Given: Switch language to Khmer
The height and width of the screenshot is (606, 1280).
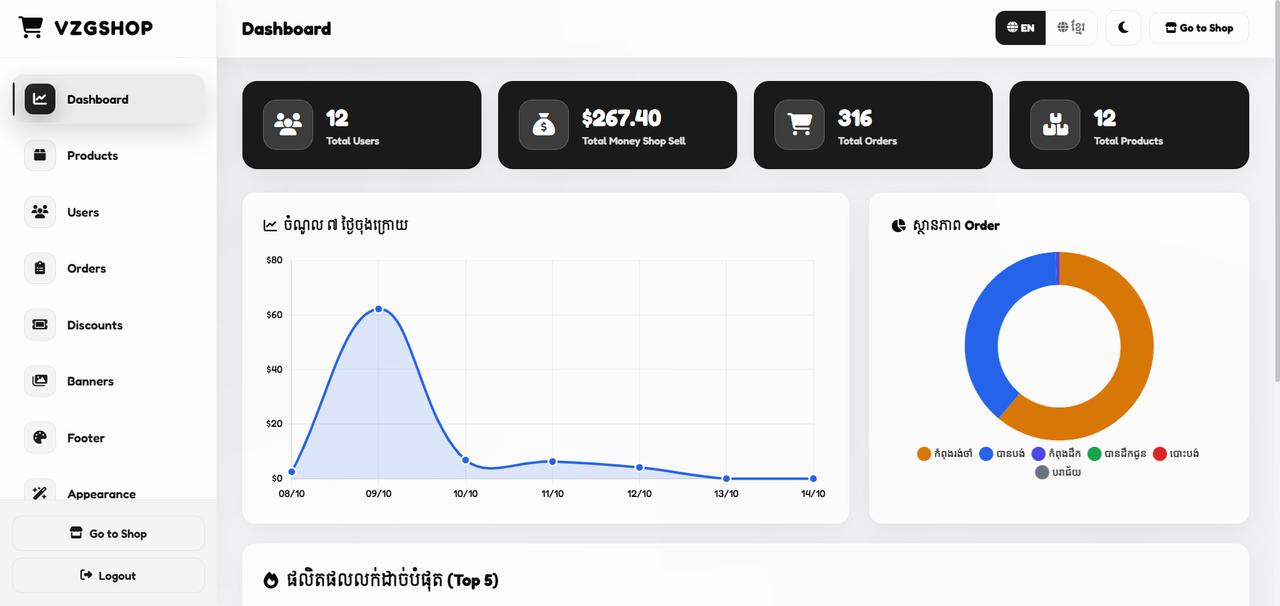Looking at the screenshot, I should [x=1071, y=28].
